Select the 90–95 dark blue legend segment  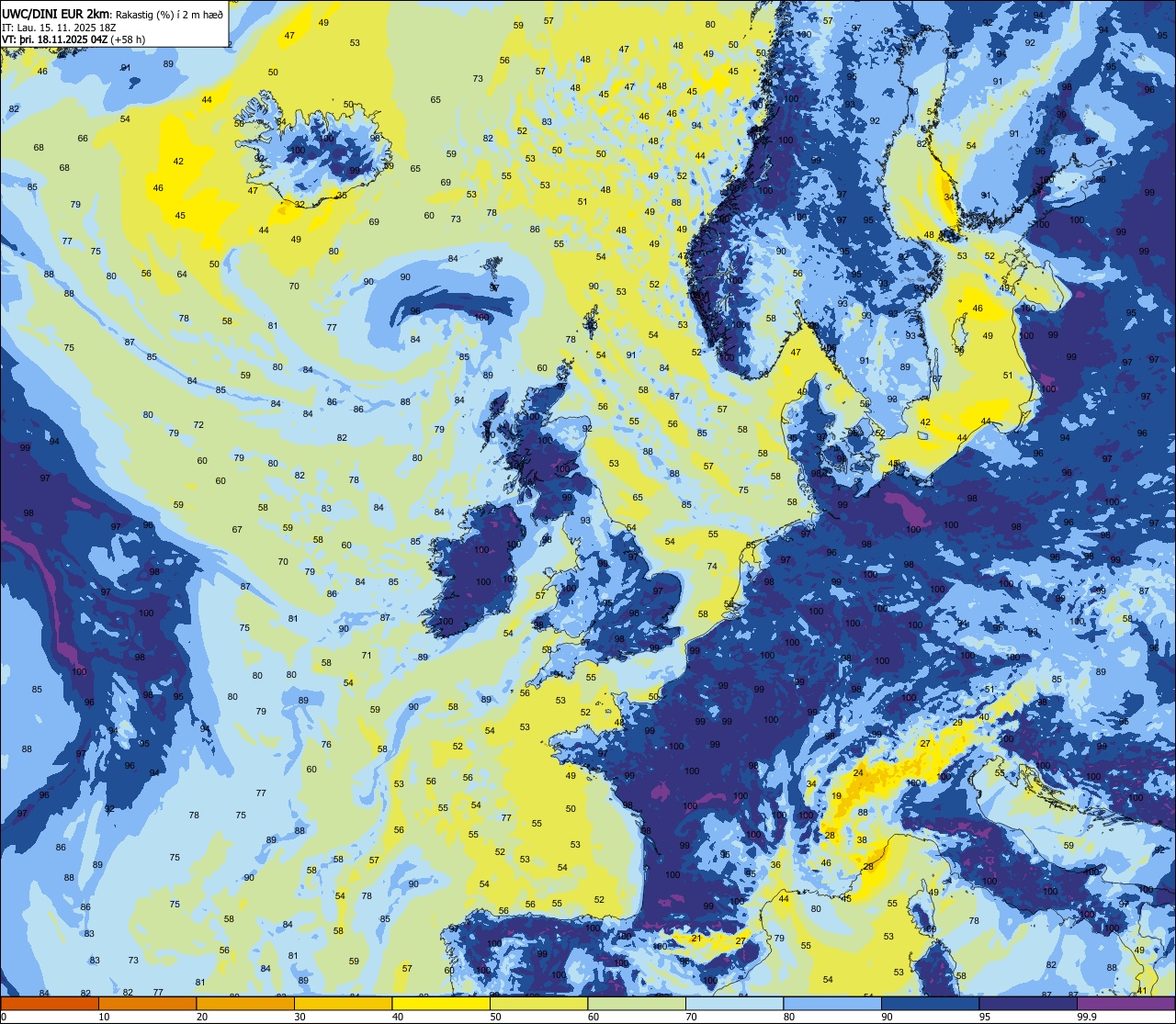930,1004
